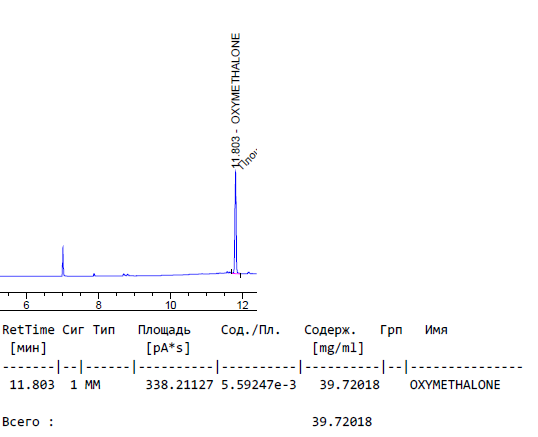
Task: Select the Площадь column header
Action: tap(164, 330)
